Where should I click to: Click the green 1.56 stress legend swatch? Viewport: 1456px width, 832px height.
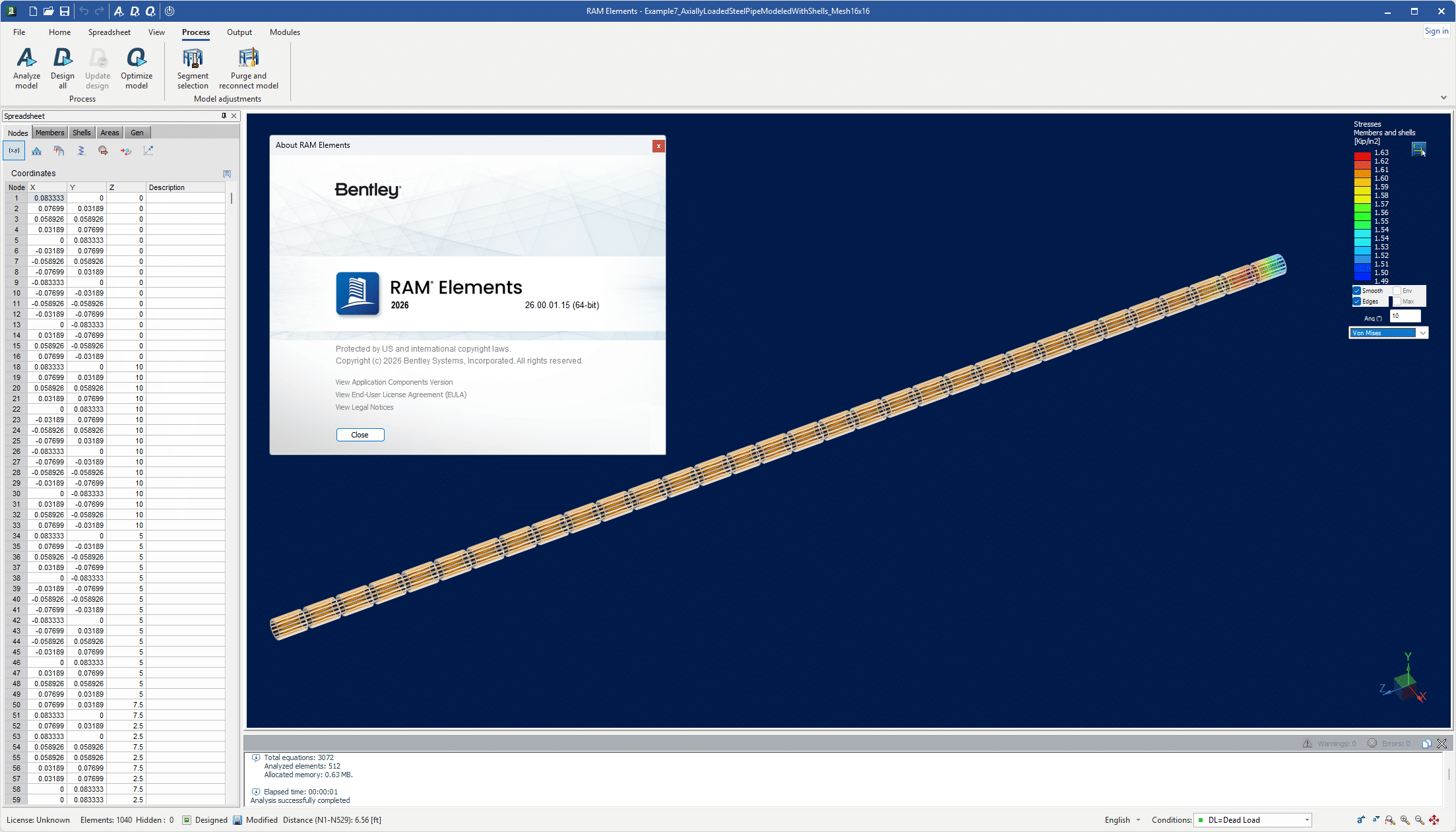1362,216
